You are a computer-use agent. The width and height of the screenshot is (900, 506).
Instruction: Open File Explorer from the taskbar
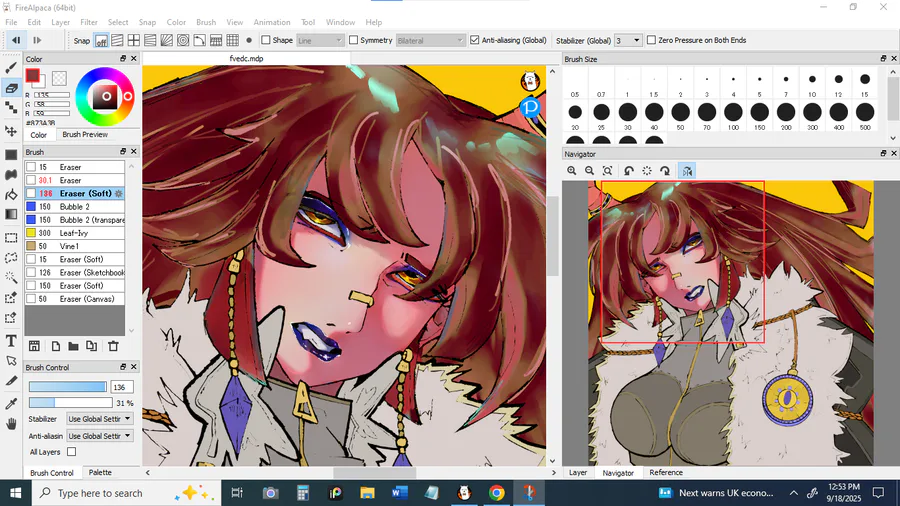[367, 493]
